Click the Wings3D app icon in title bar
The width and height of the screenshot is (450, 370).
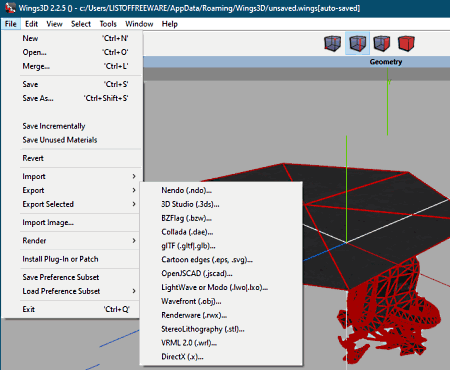(10, 8)
